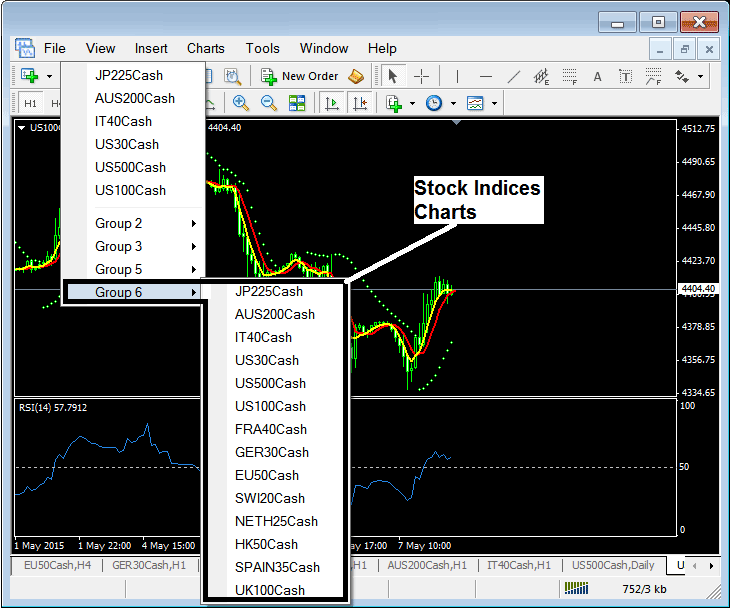
Task: Click the connection status bars icon
Action: pos(576,589)
